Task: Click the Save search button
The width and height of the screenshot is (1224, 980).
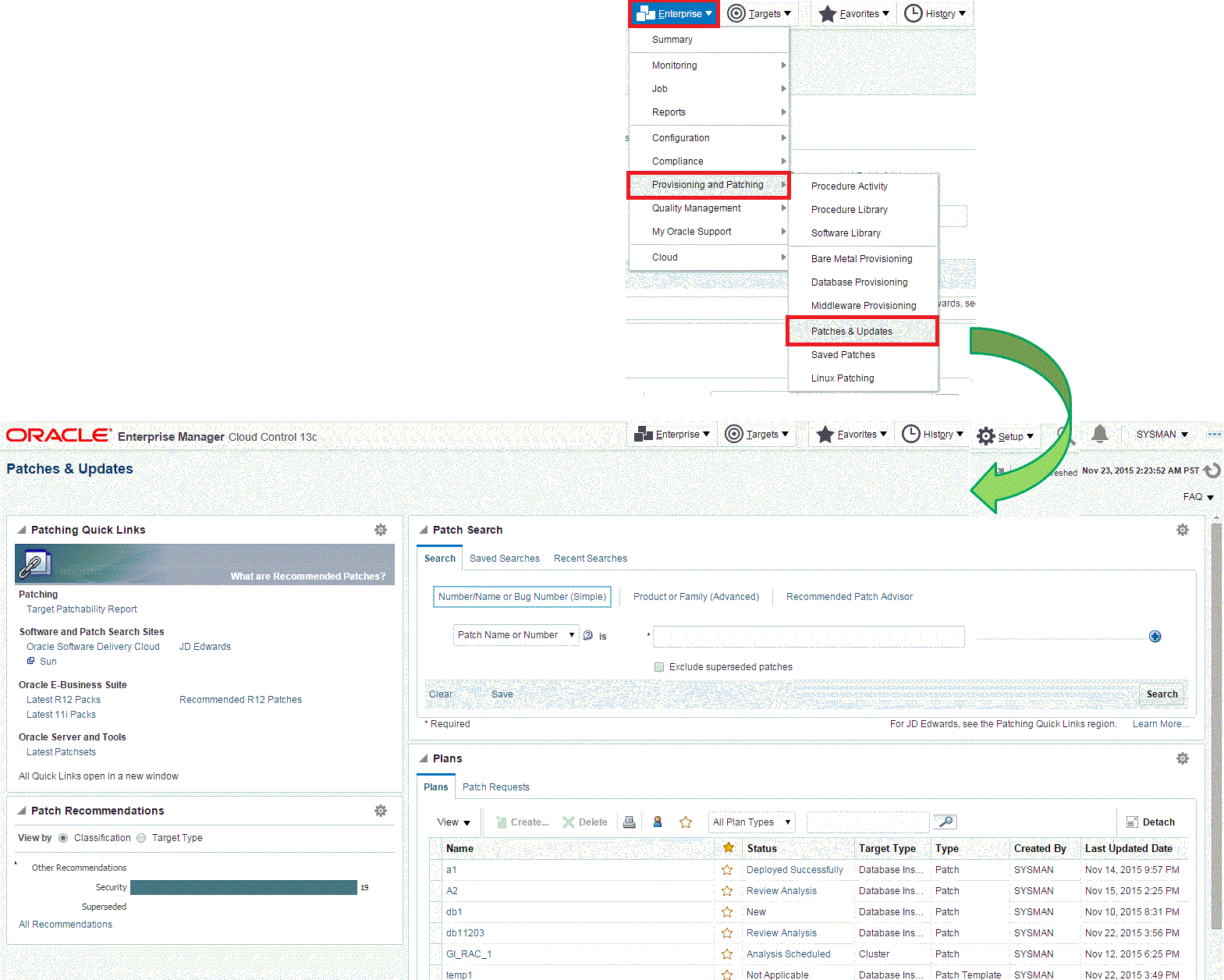Action: point(502,694)
